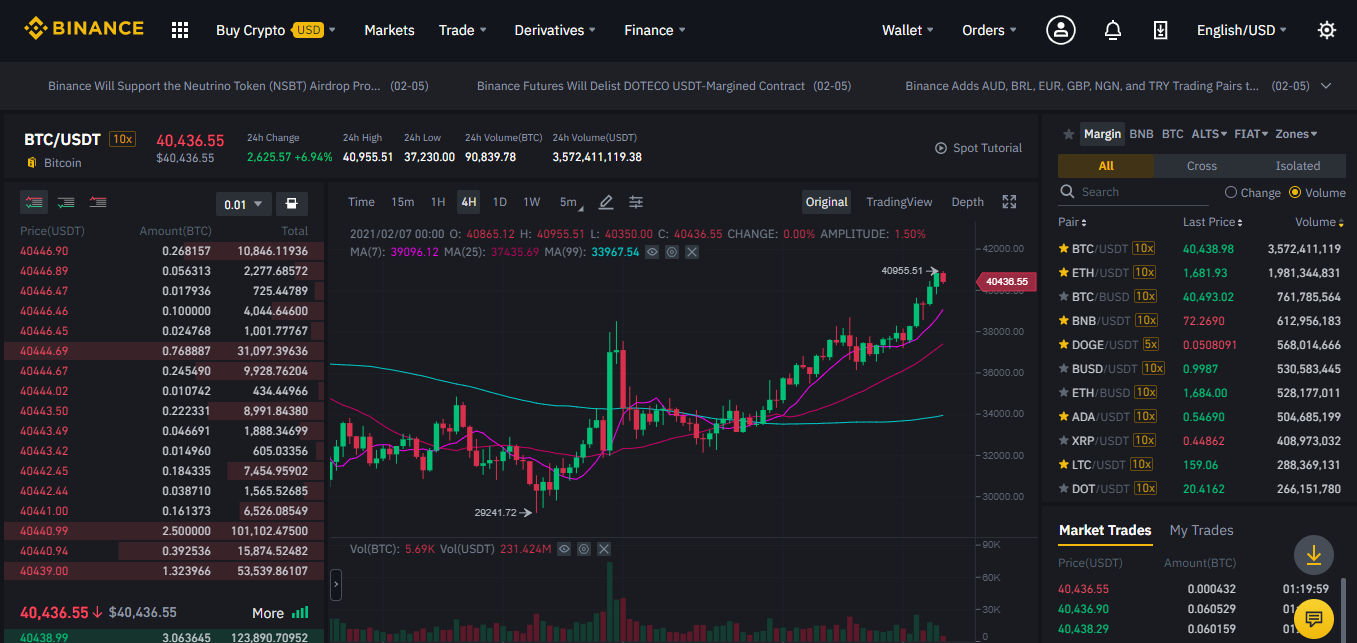Open the English/USD language dropdown

(x=1241, y=30)
